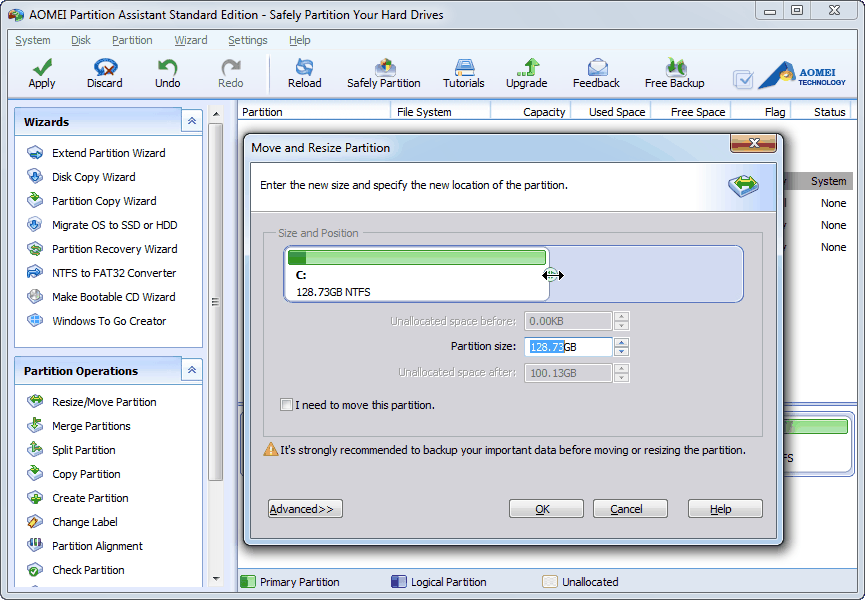Select Migrate OS to SSD or HDD
The height and width of the screenshot is (600, 865).
point(115,225)
